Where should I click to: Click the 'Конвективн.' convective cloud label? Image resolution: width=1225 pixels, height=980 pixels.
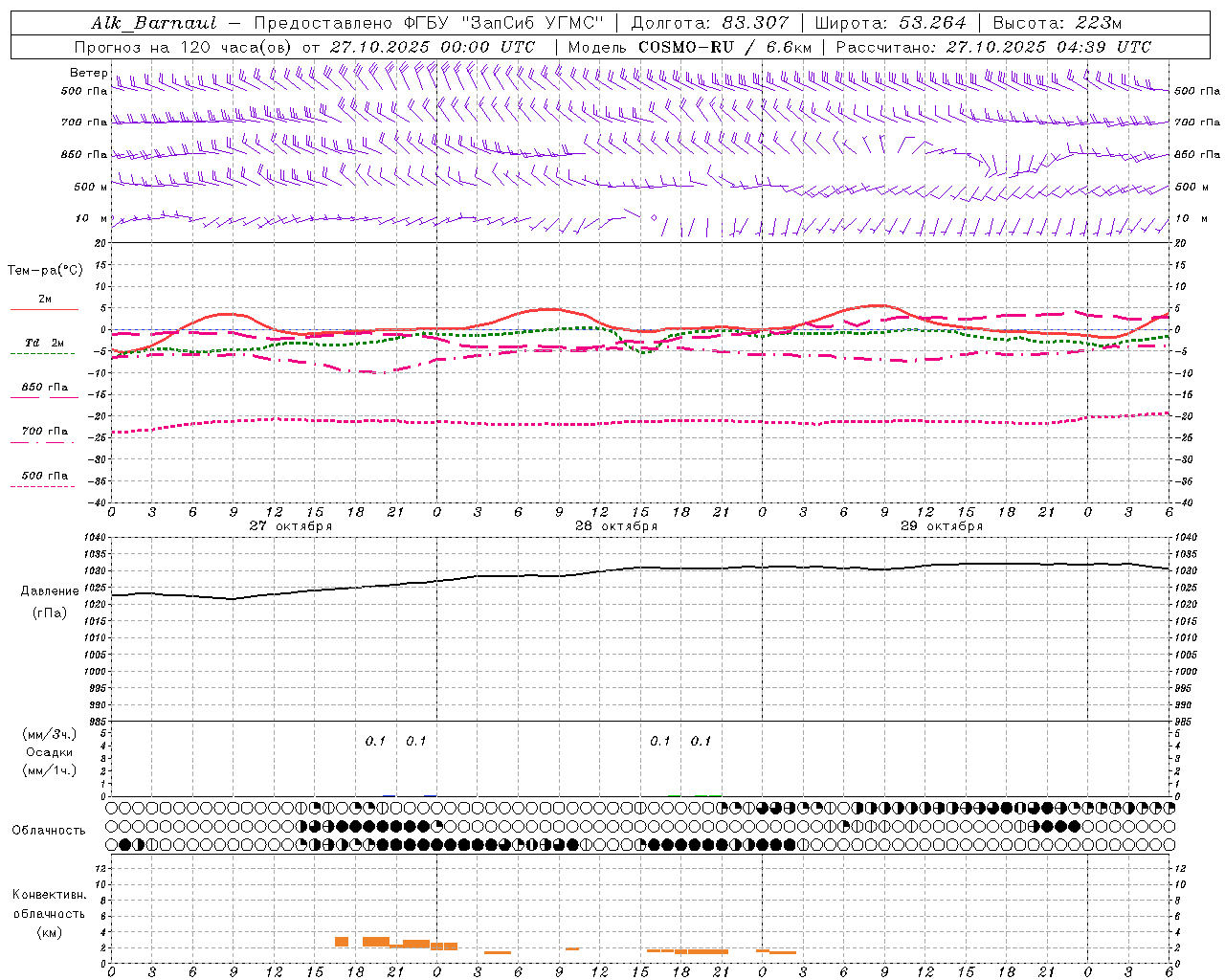coord(49,895)
